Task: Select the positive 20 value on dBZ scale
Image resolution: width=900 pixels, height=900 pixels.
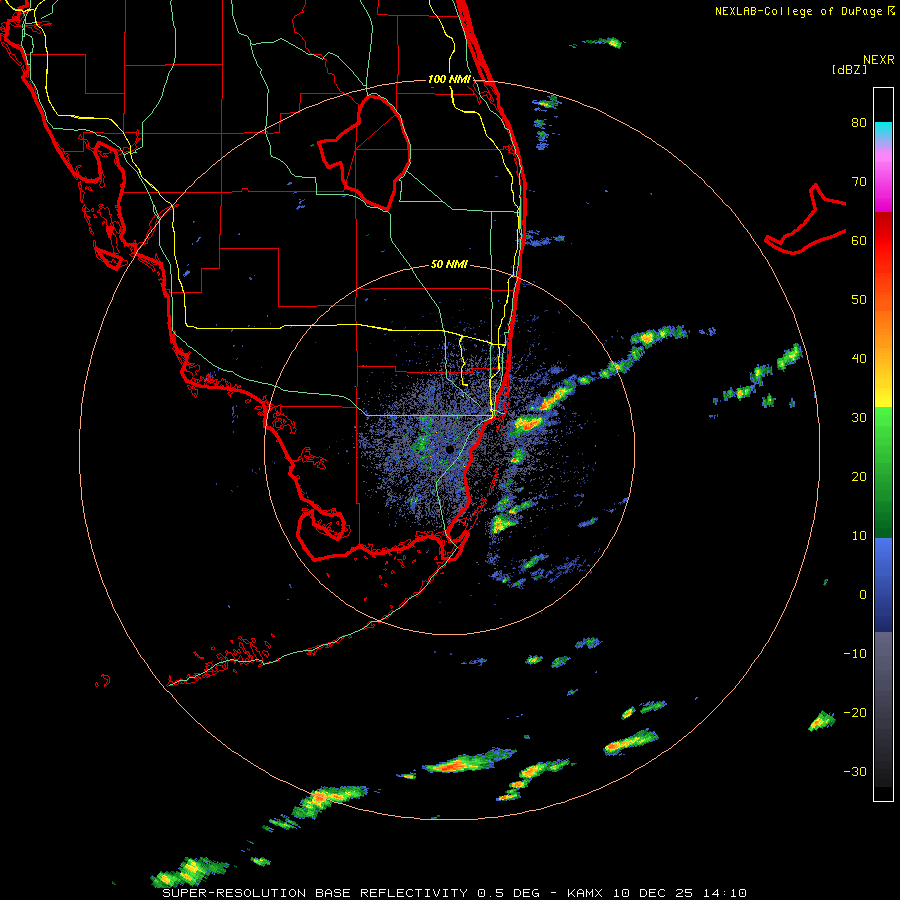Action: point(859,476)
